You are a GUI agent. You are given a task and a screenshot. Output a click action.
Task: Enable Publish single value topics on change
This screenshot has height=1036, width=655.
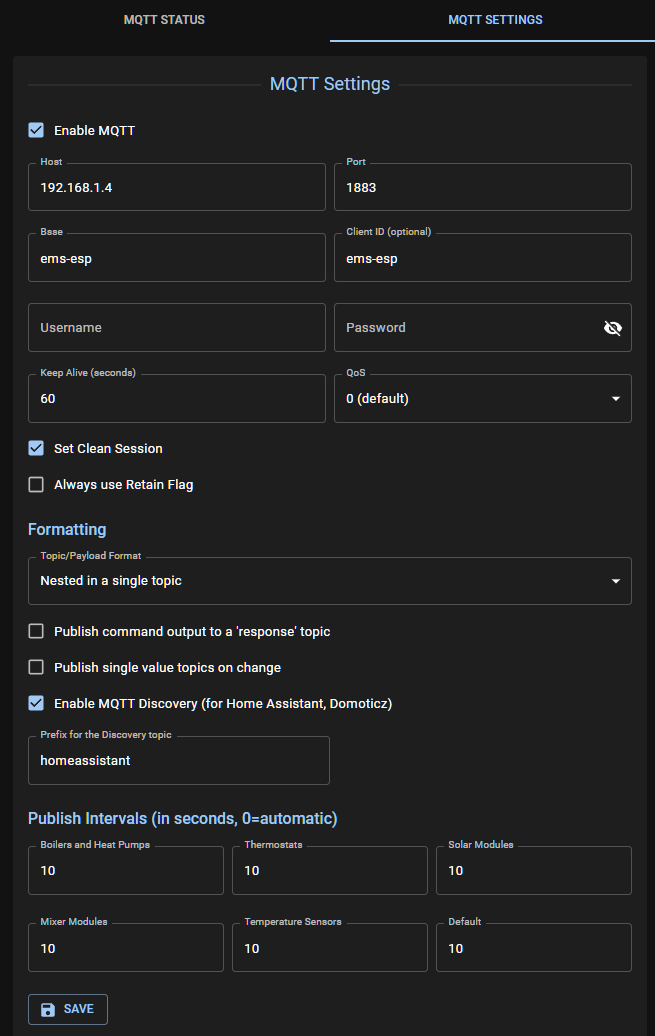click(36, 667)
